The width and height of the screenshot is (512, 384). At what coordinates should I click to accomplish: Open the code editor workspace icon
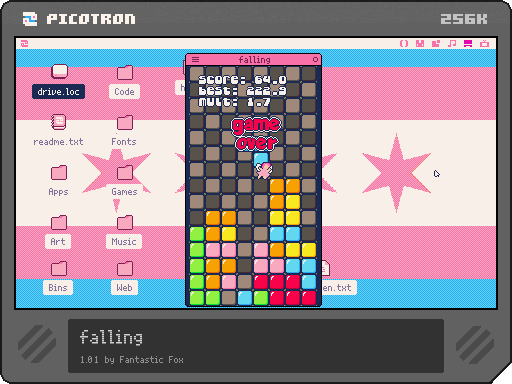(404, 44)
